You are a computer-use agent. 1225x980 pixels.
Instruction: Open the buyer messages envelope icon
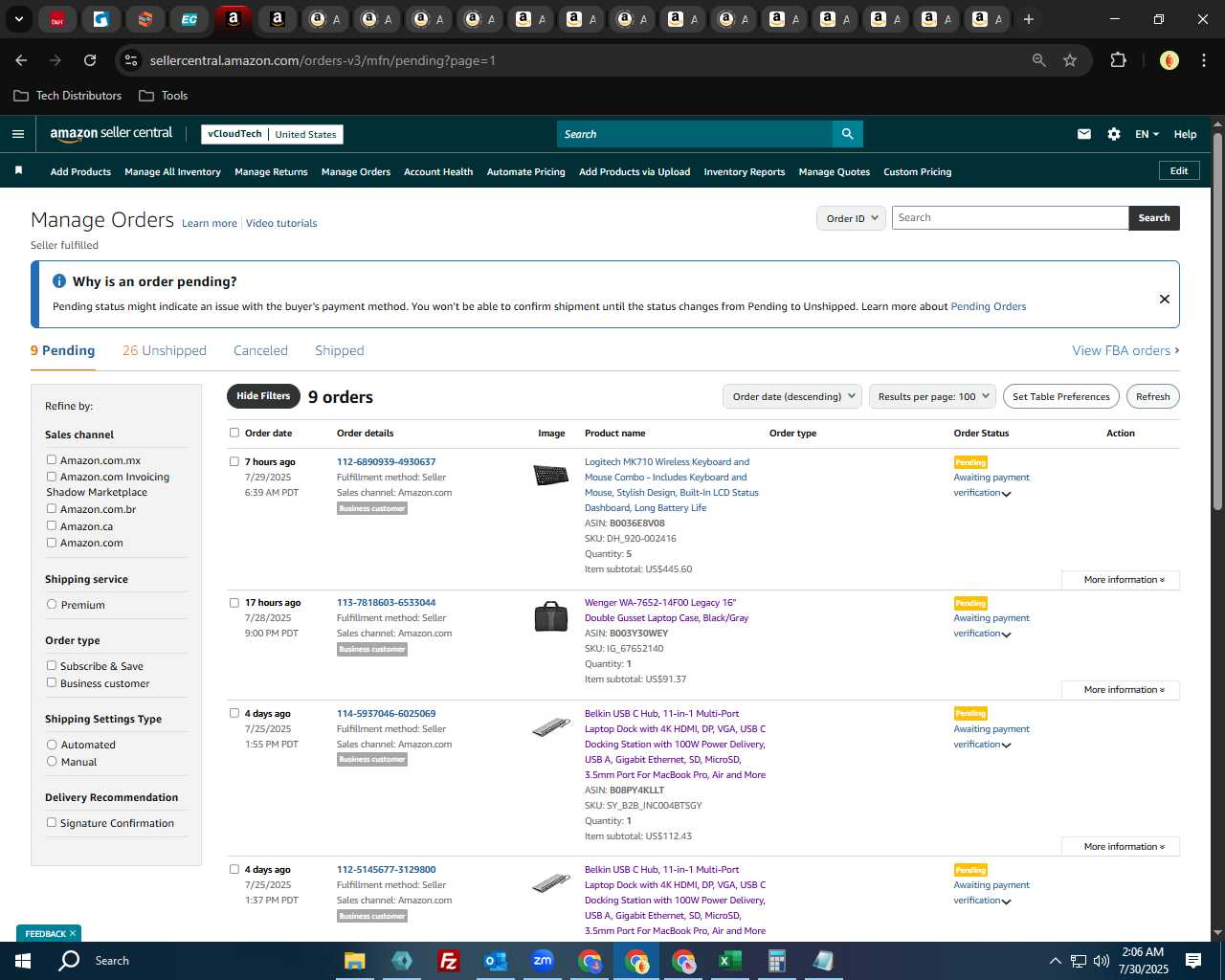pos(1084,134)
